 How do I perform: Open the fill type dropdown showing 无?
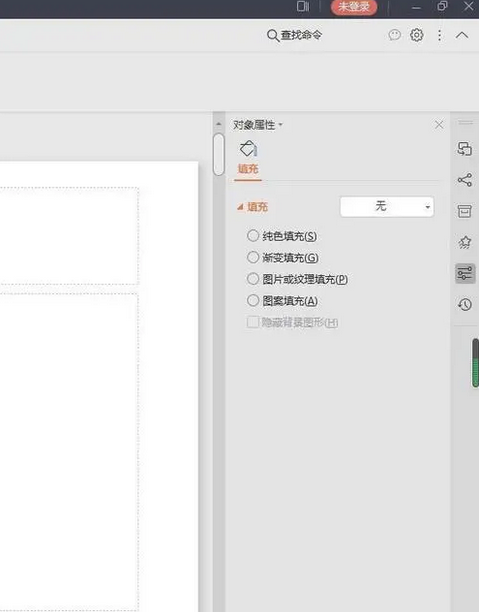click(387, 206)
